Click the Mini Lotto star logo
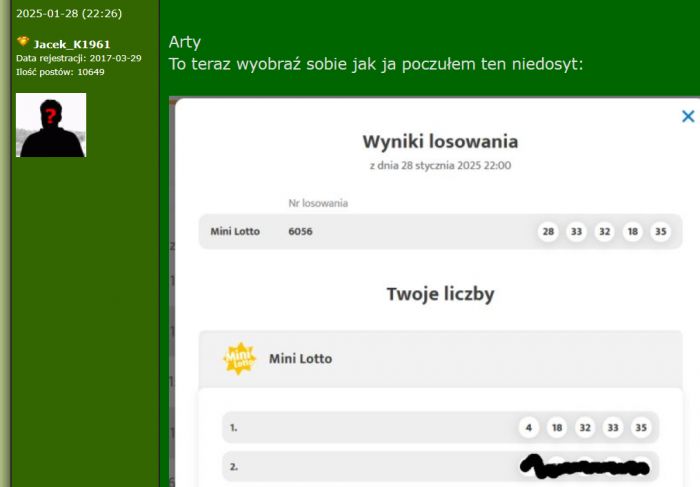The width and height of the screenshot is (700, 487). 240,358
